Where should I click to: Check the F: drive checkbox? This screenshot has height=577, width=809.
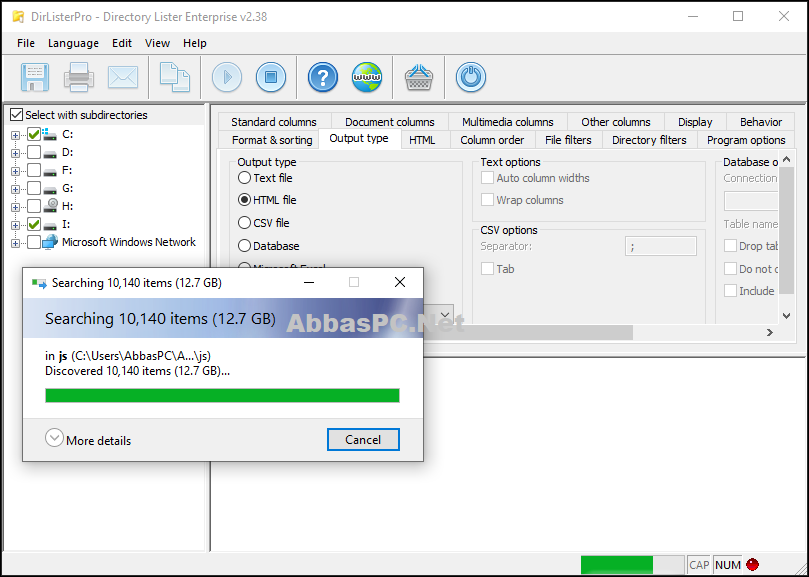click(x=34, y=170)
